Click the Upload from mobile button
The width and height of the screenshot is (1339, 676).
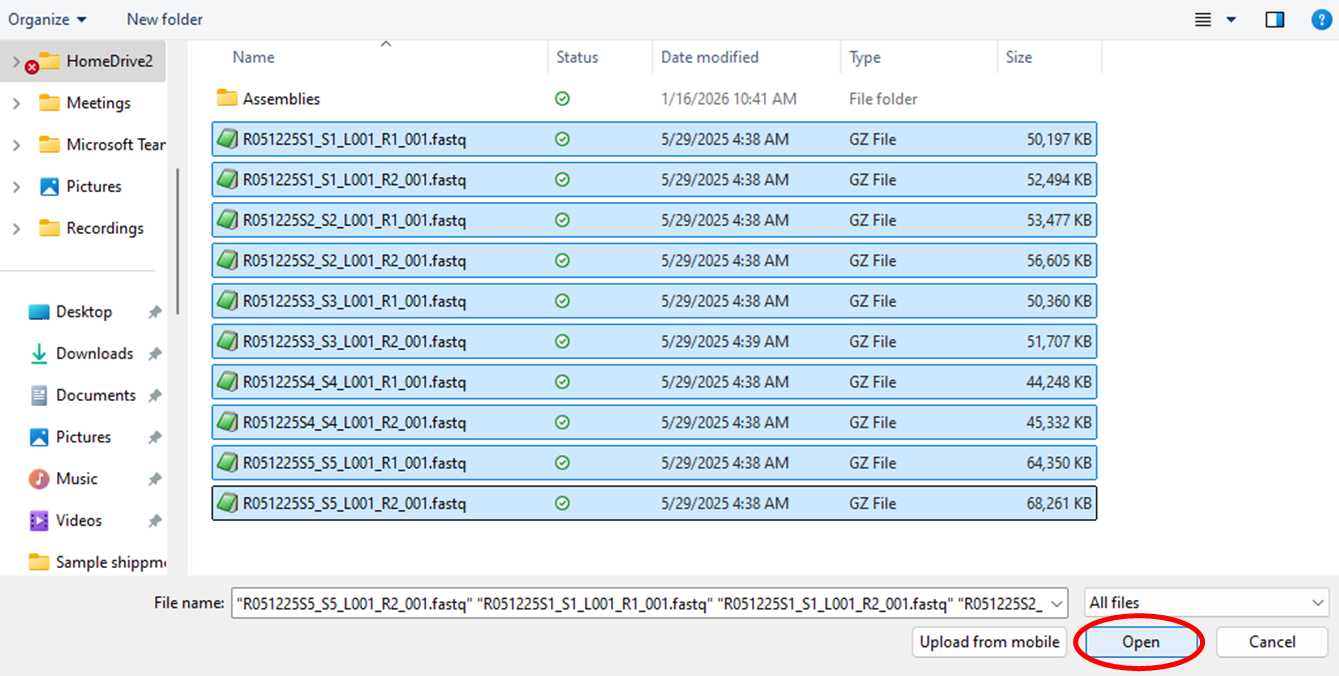(988, 642)
